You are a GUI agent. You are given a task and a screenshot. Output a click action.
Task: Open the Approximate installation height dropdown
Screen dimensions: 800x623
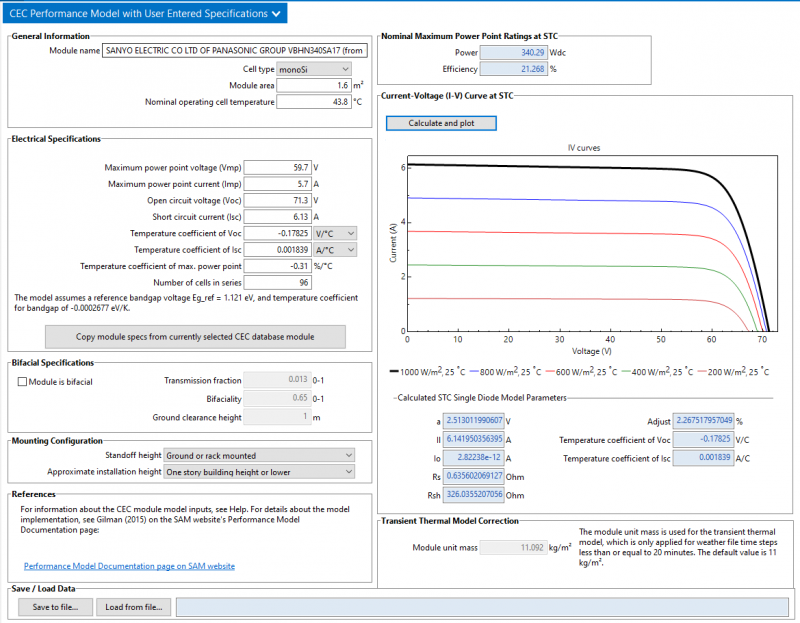259,471
